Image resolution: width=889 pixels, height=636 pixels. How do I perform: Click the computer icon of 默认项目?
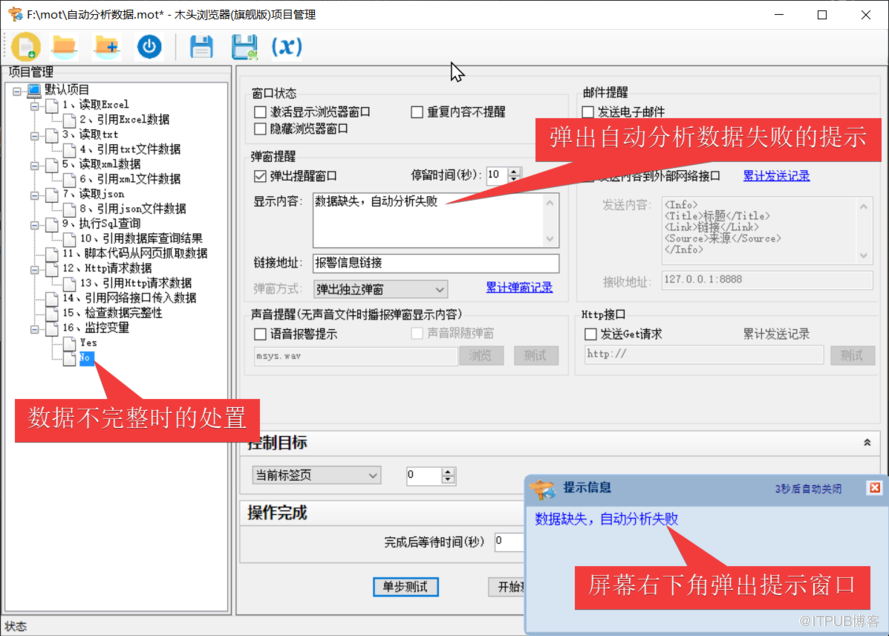click(x=34, y=90)
